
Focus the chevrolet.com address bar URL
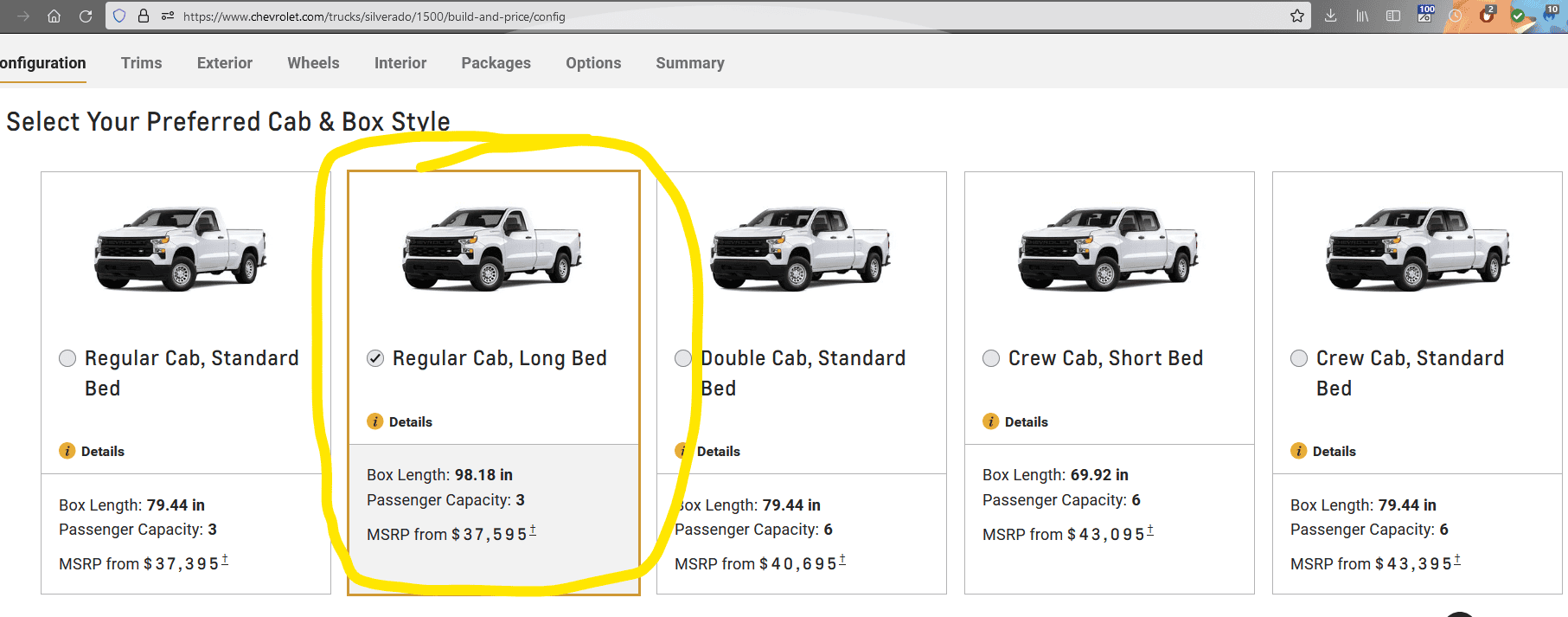(x=374, y=16)
